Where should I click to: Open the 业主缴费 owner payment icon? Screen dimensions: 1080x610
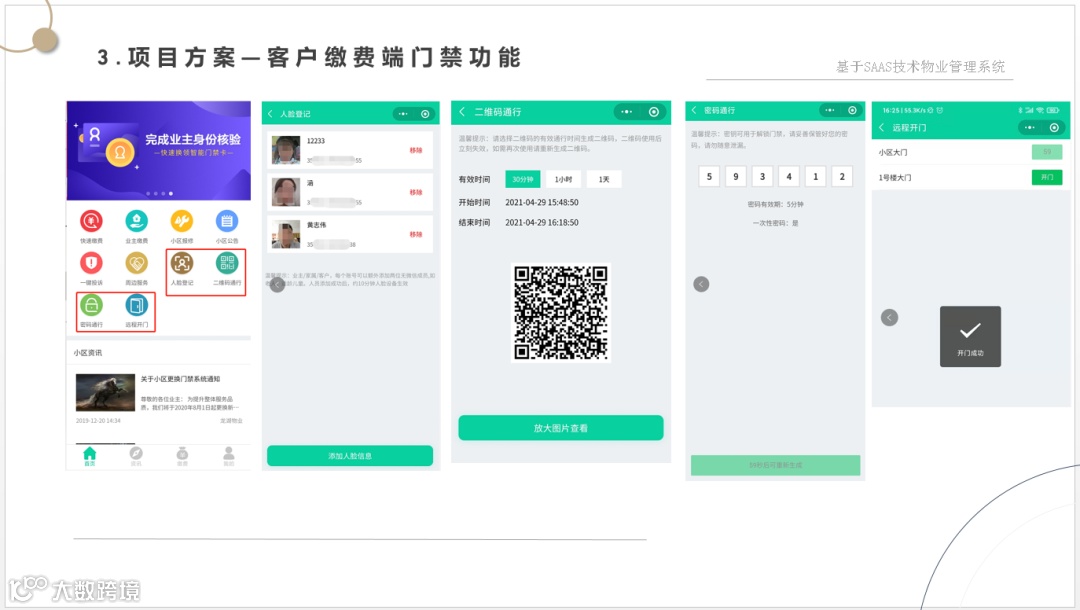coord(136,221)
